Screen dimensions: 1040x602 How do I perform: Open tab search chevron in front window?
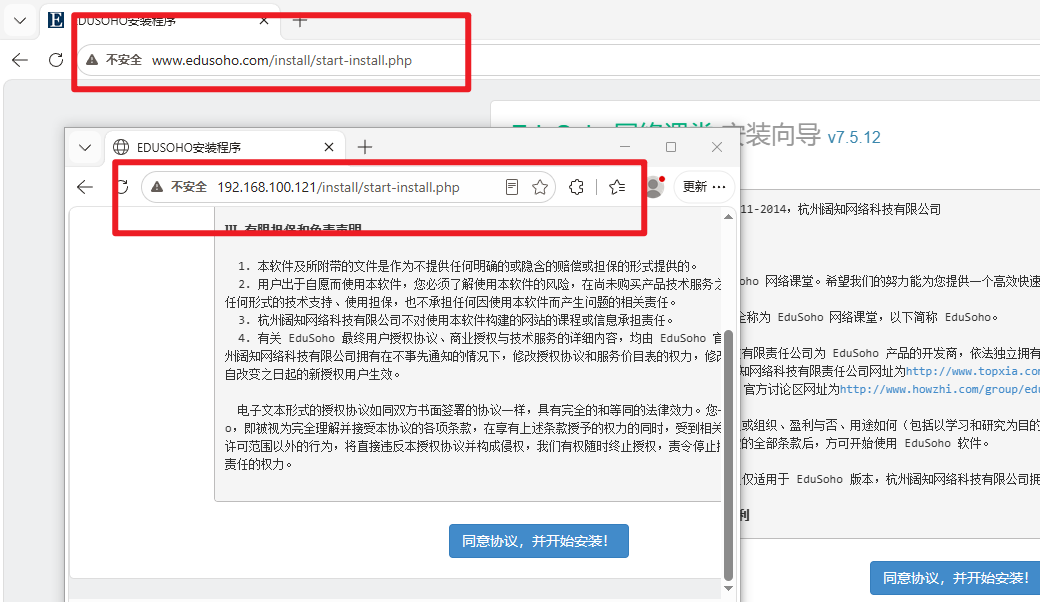85,147
